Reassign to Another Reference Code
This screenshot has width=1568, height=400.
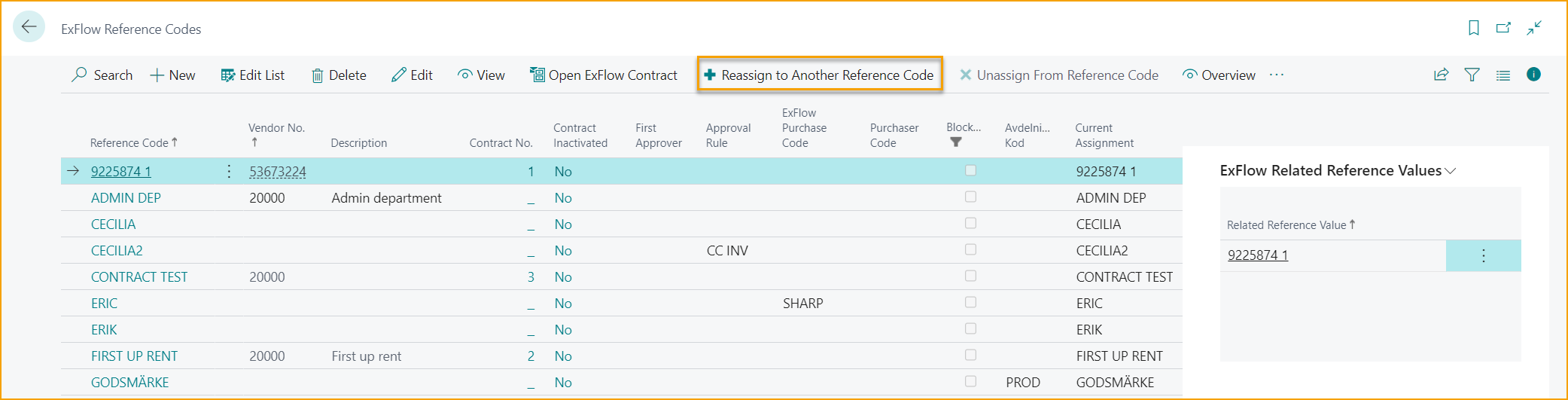819,75
